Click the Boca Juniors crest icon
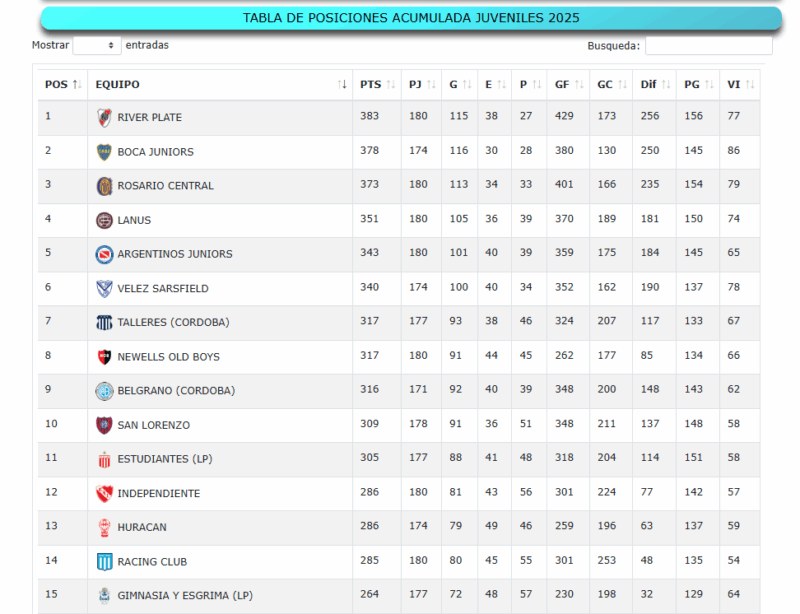Screen dimensions: 800x614 coord(104,152)
